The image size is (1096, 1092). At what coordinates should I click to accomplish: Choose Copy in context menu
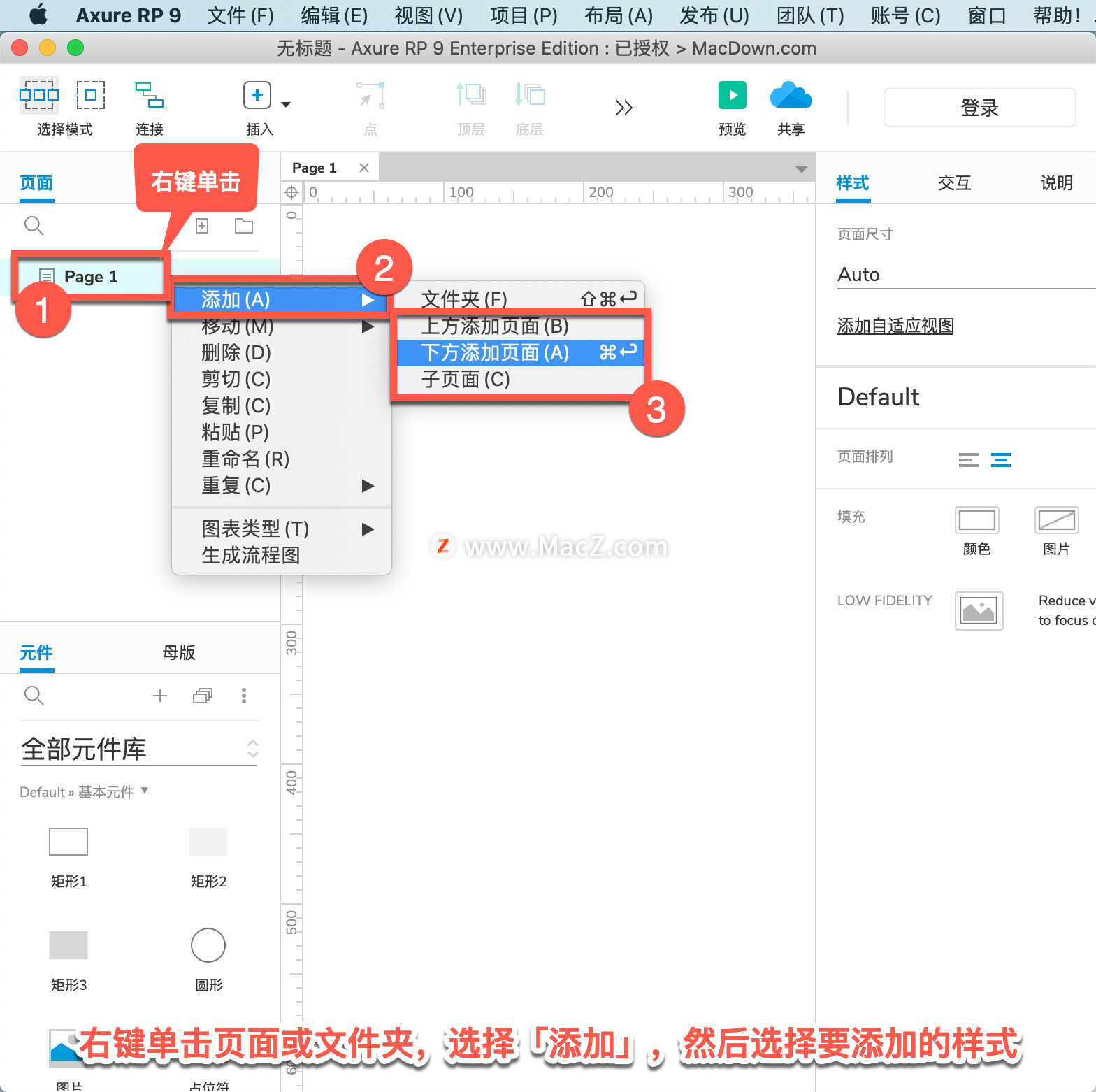(282, 406)
